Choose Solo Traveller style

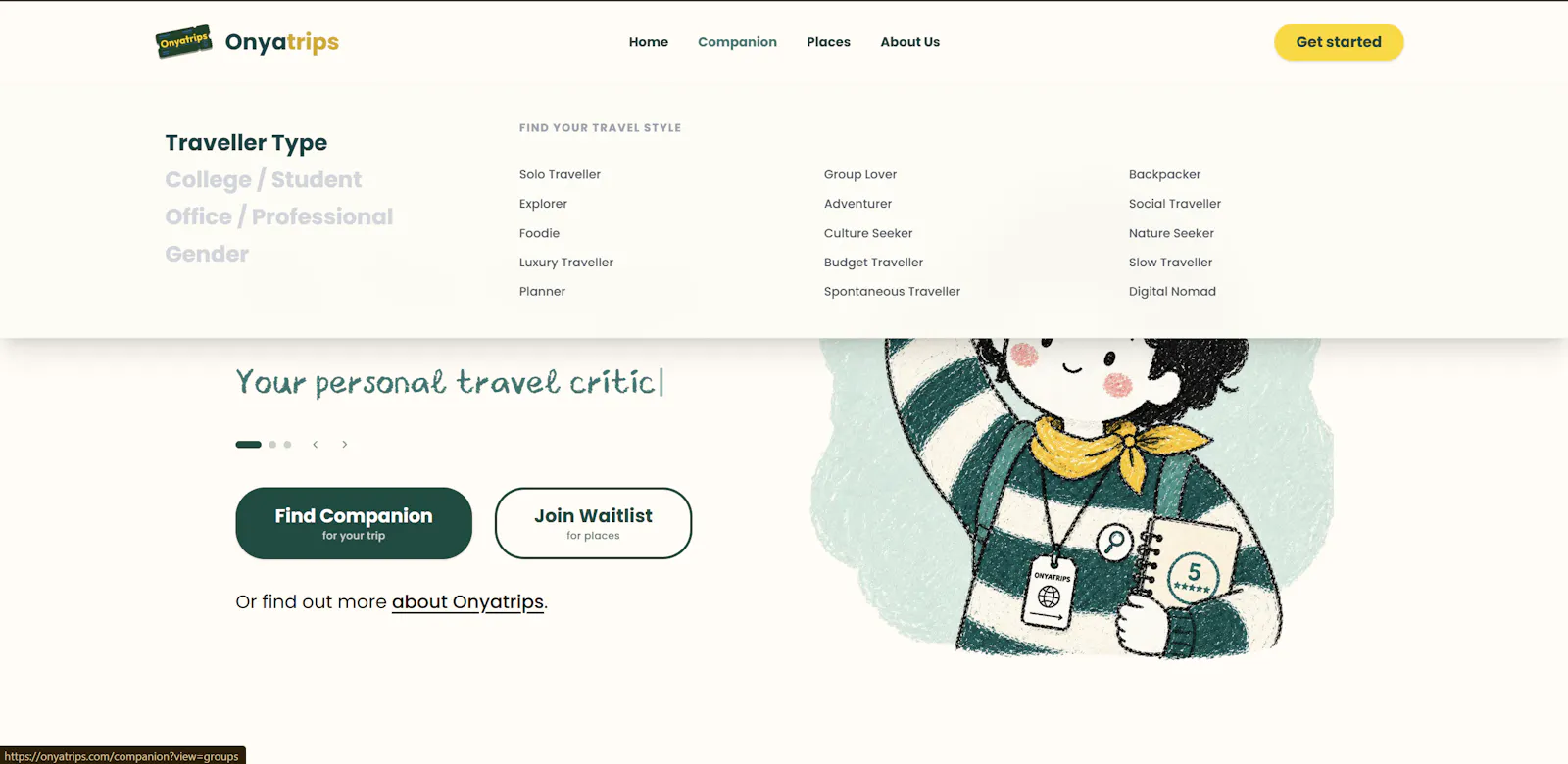(560, 174)
